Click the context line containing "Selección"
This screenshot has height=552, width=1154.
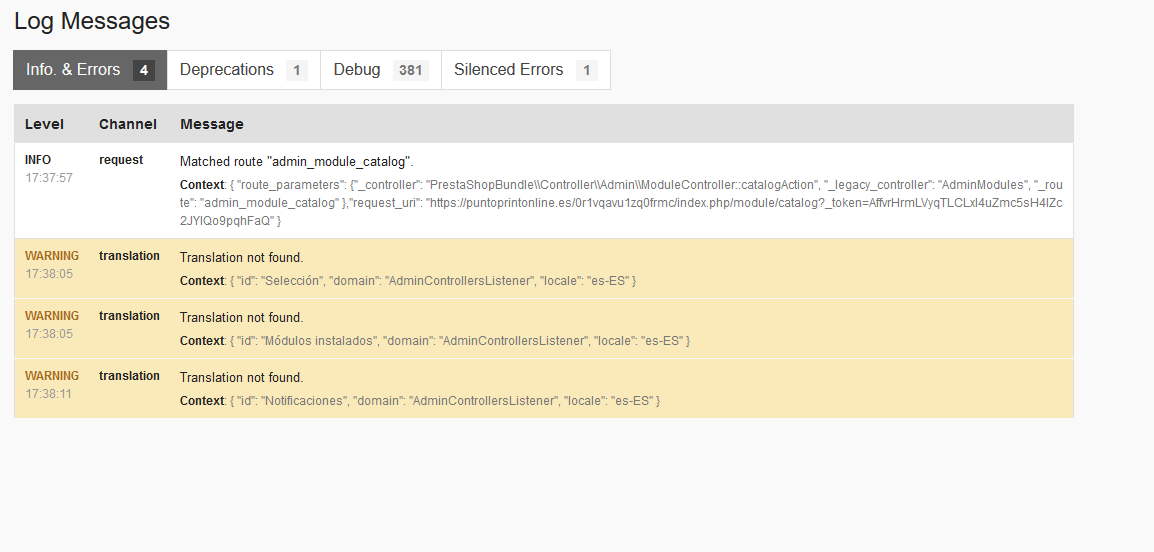[408, 281]
